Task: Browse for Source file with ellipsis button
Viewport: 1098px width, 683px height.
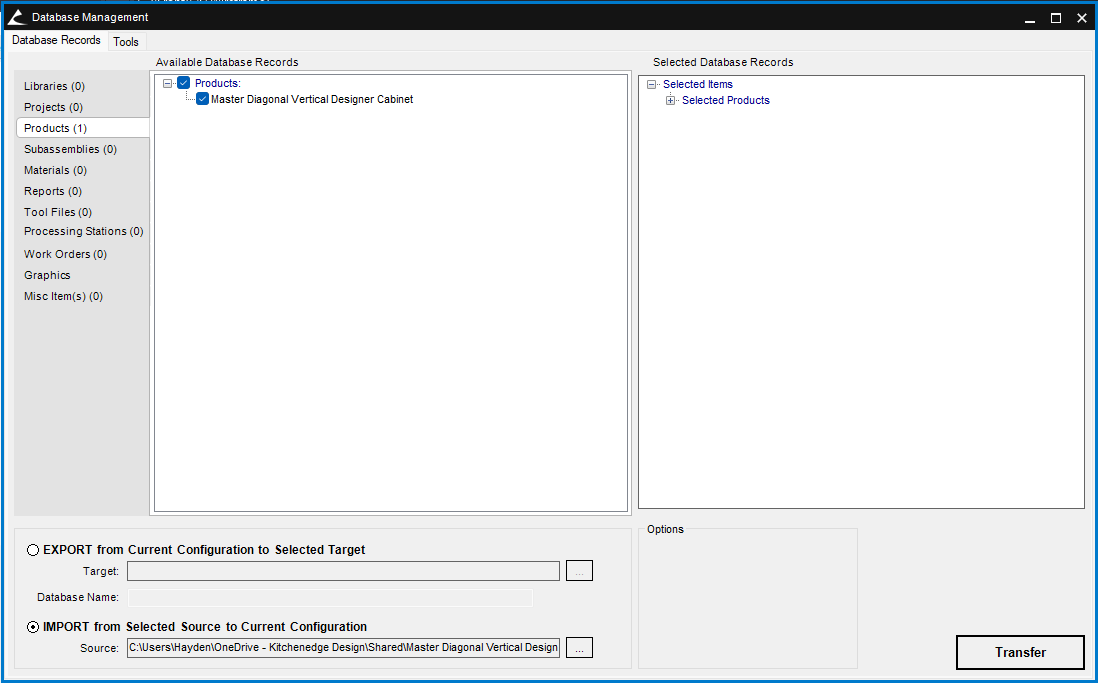Action: 579,647
